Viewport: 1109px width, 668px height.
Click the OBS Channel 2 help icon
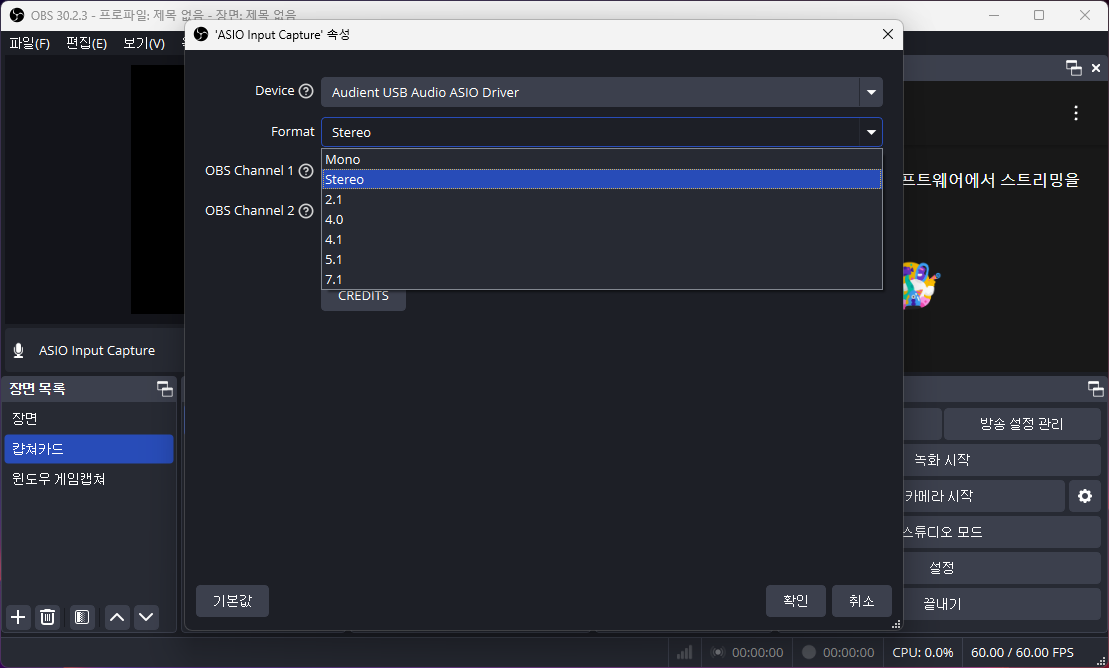point(306,211)
